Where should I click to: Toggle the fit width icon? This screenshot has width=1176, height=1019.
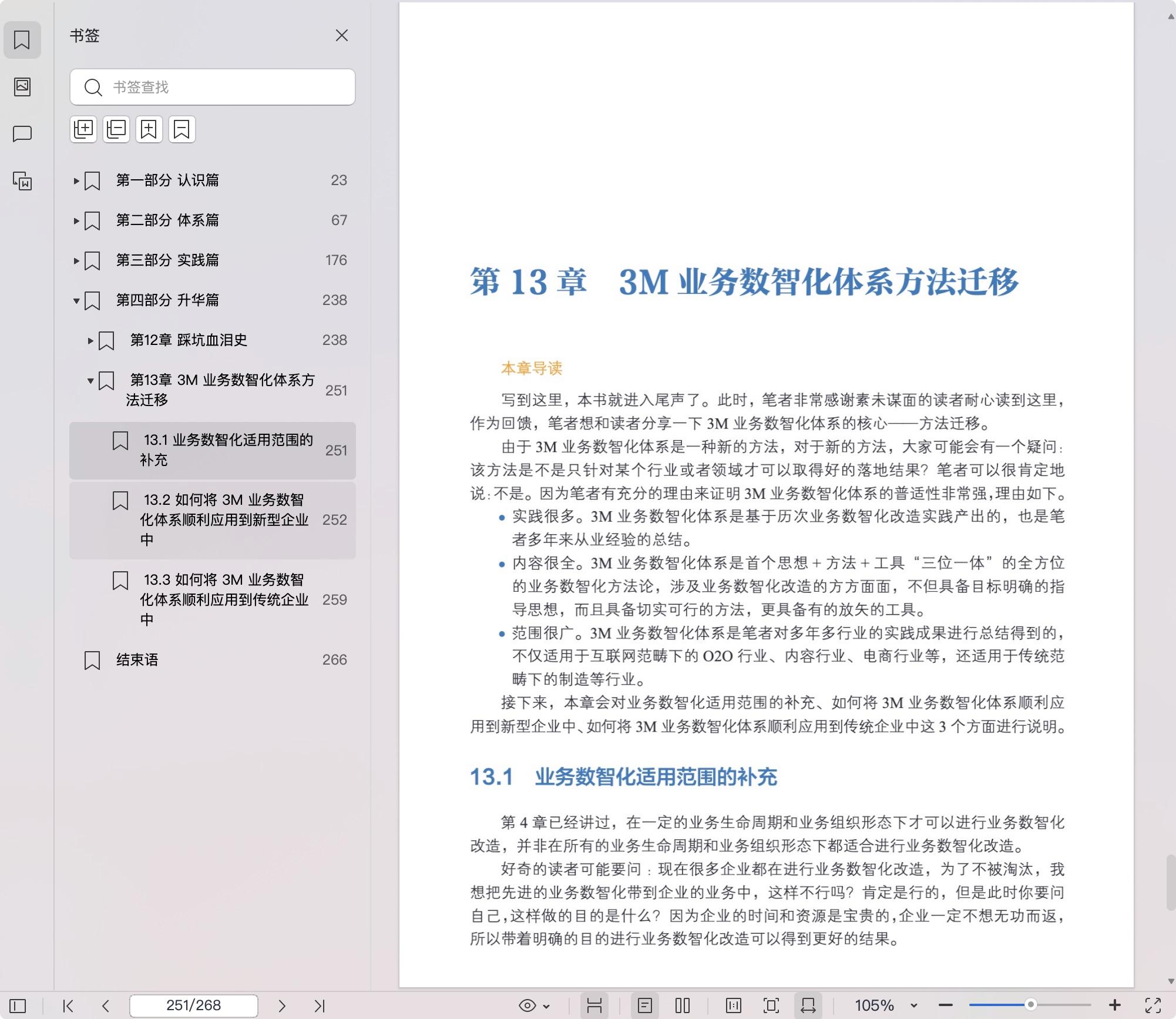point(808,1005)
